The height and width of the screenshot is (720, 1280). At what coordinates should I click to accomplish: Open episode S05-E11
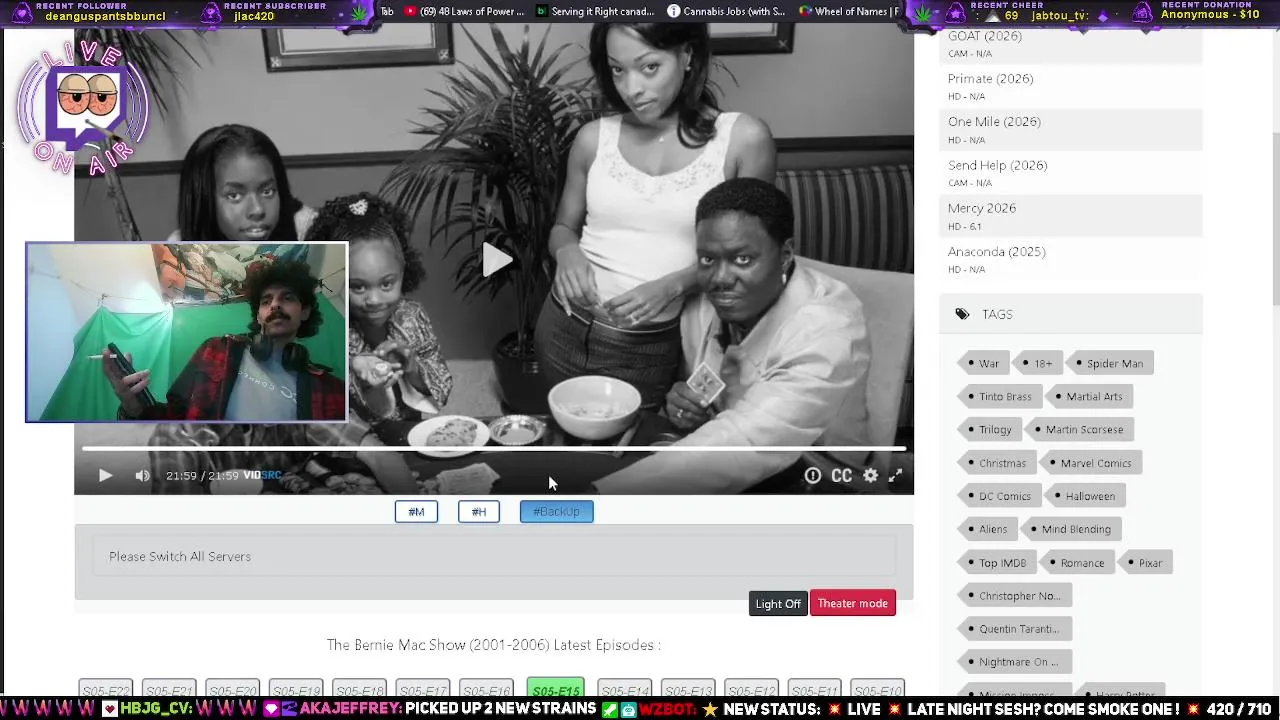click(x=814, y=690)
